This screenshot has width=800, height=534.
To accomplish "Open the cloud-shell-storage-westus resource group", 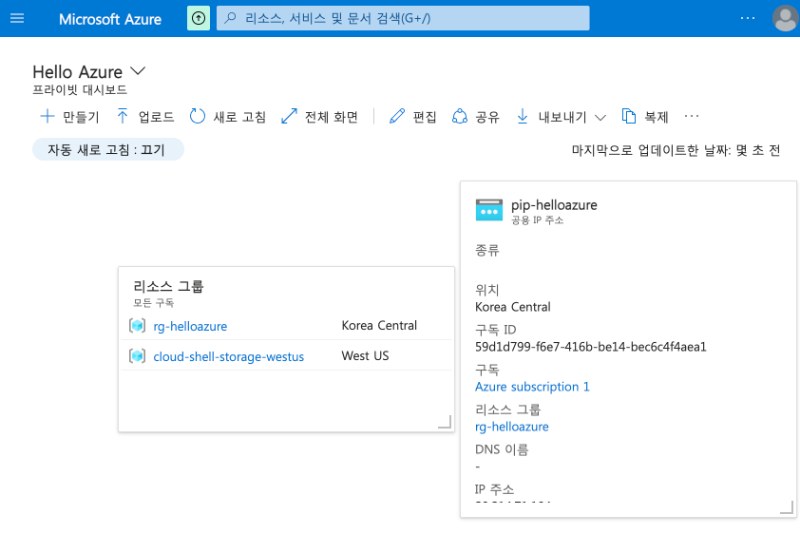I will [x=229, y=357].
